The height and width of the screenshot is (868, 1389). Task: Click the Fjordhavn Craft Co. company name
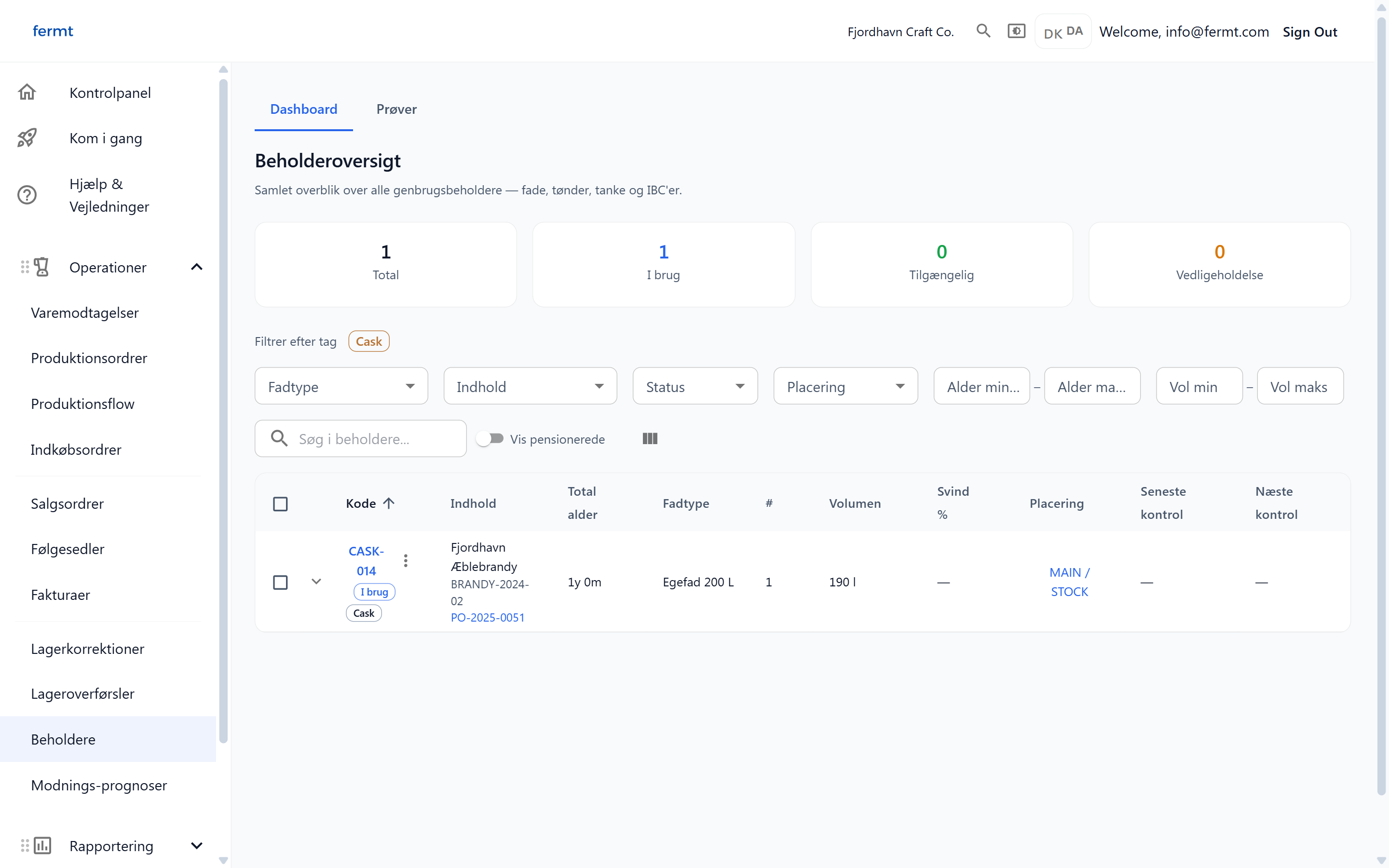(900, 31)
